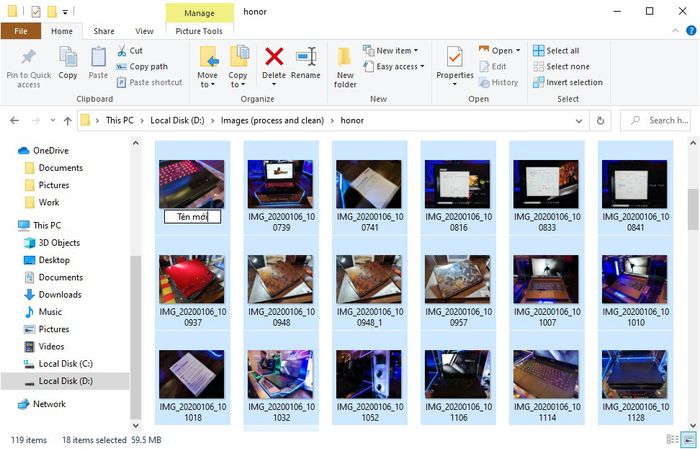Switch to the View tab
This screenshot has height=449, width=700.
tap(144, 31)
